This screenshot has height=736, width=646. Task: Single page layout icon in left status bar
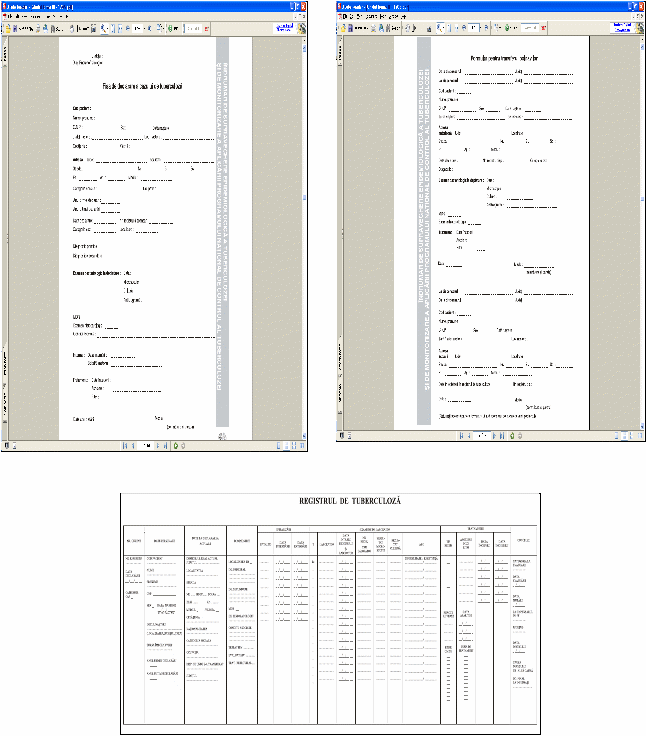click(279, 445)
